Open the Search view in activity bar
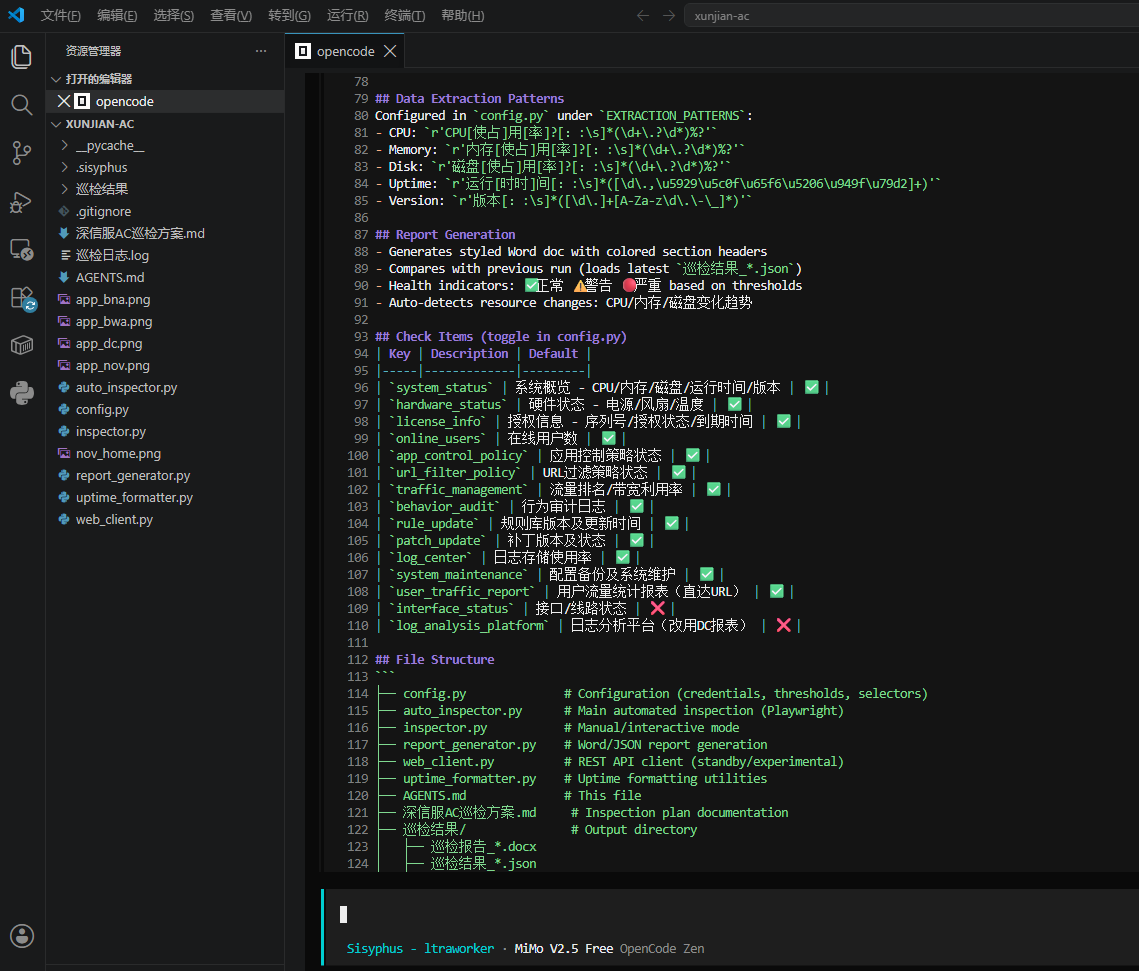 pyautogui.click(x=22, y=105)
